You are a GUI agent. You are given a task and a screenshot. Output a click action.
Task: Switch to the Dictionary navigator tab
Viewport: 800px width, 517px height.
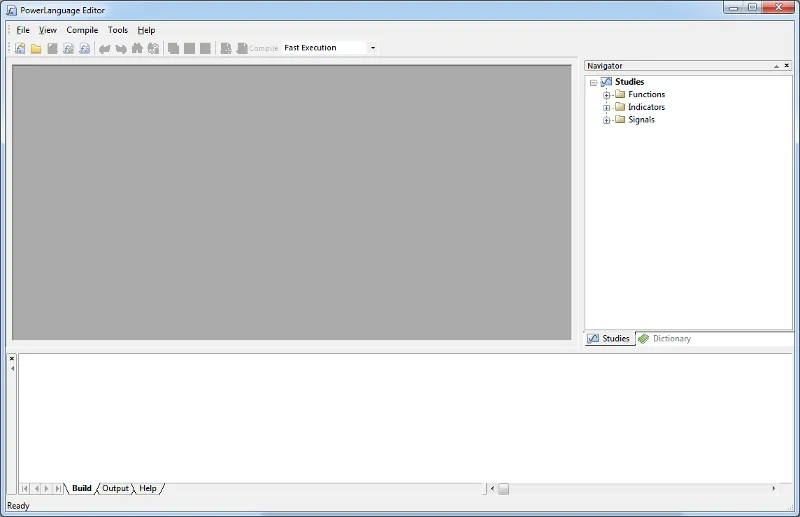665,338
